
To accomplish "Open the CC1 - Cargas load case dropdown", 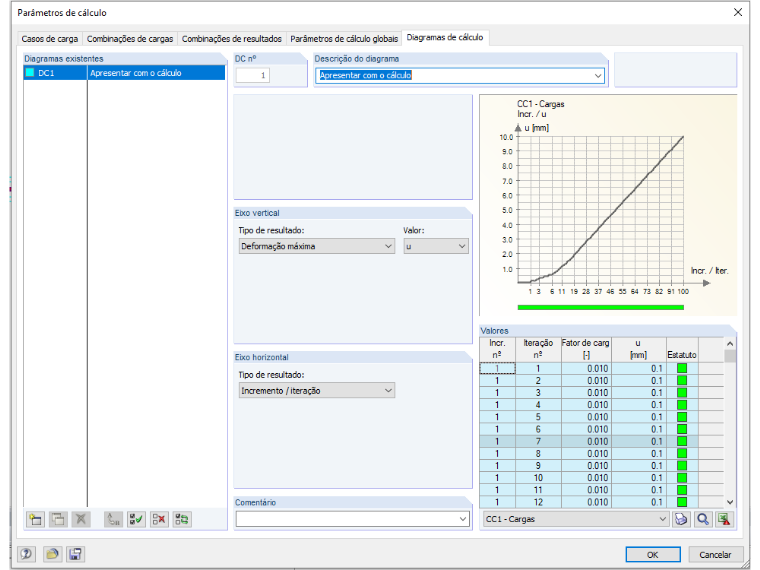I will pyautogui.click(x=662, y=519).
